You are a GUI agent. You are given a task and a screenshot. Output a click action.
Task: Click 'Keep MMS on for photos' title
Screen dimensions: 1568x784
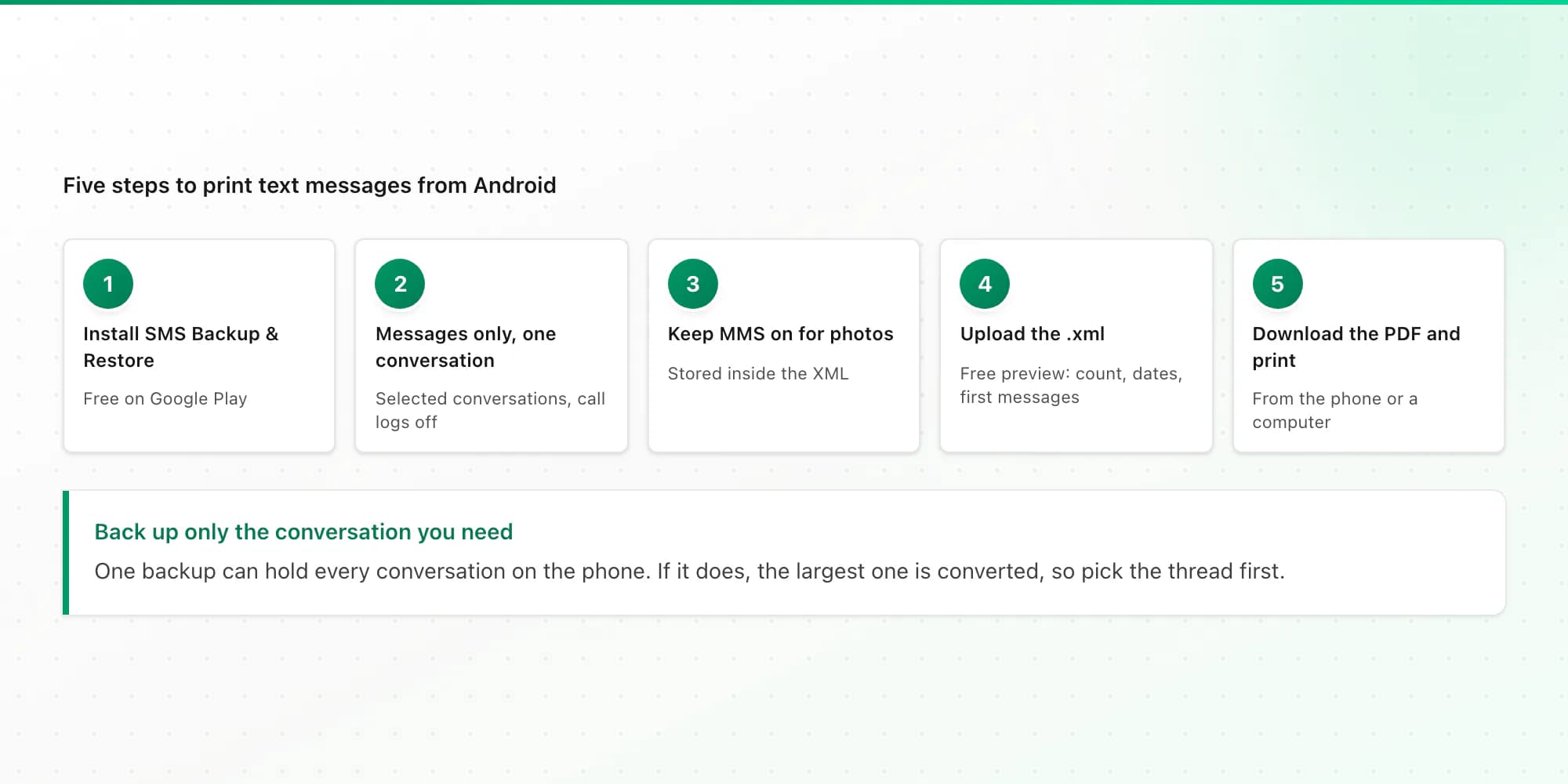781,334
